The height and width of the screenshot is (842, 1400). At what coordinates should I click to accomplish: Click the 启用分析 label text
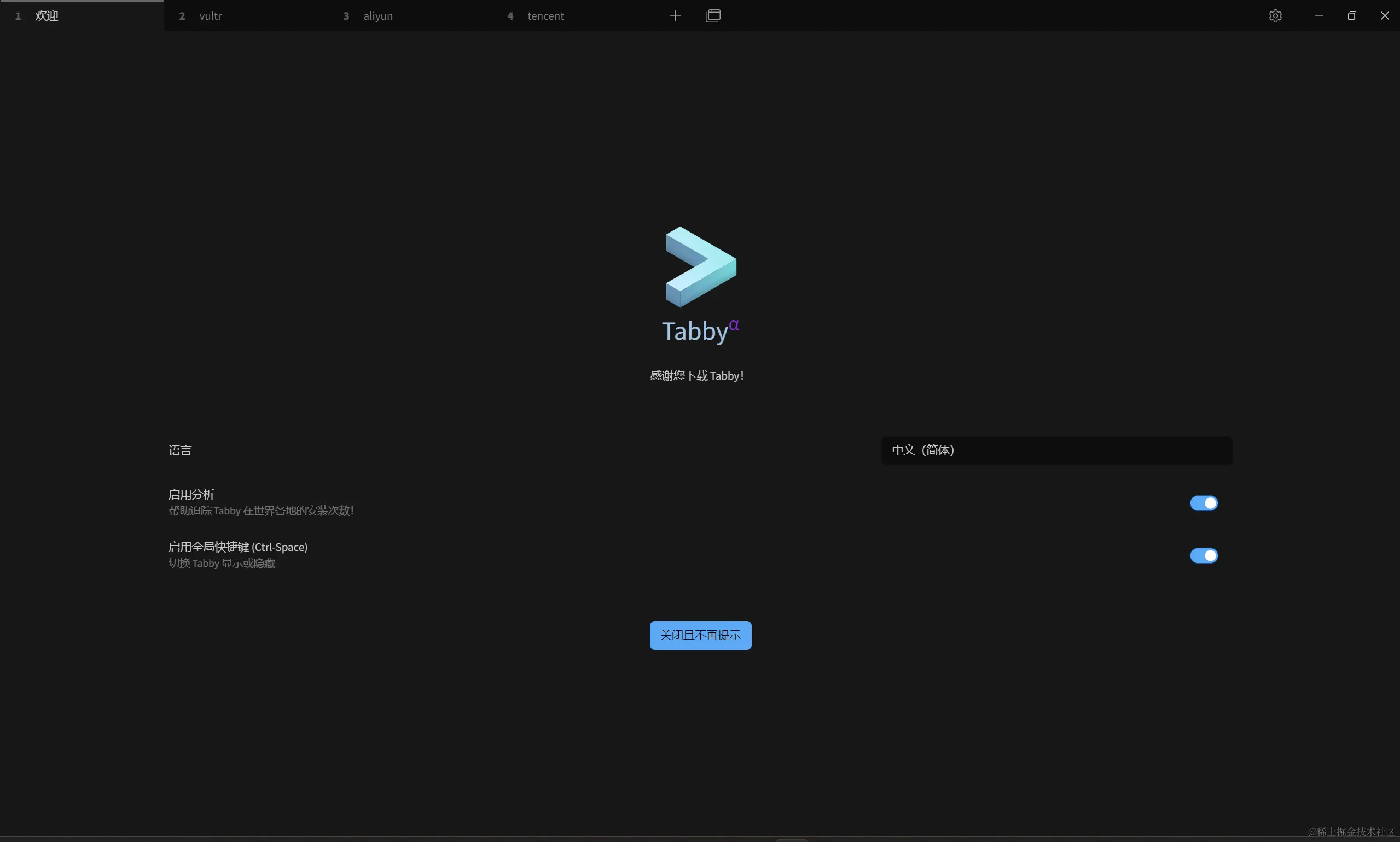point(191,494)
